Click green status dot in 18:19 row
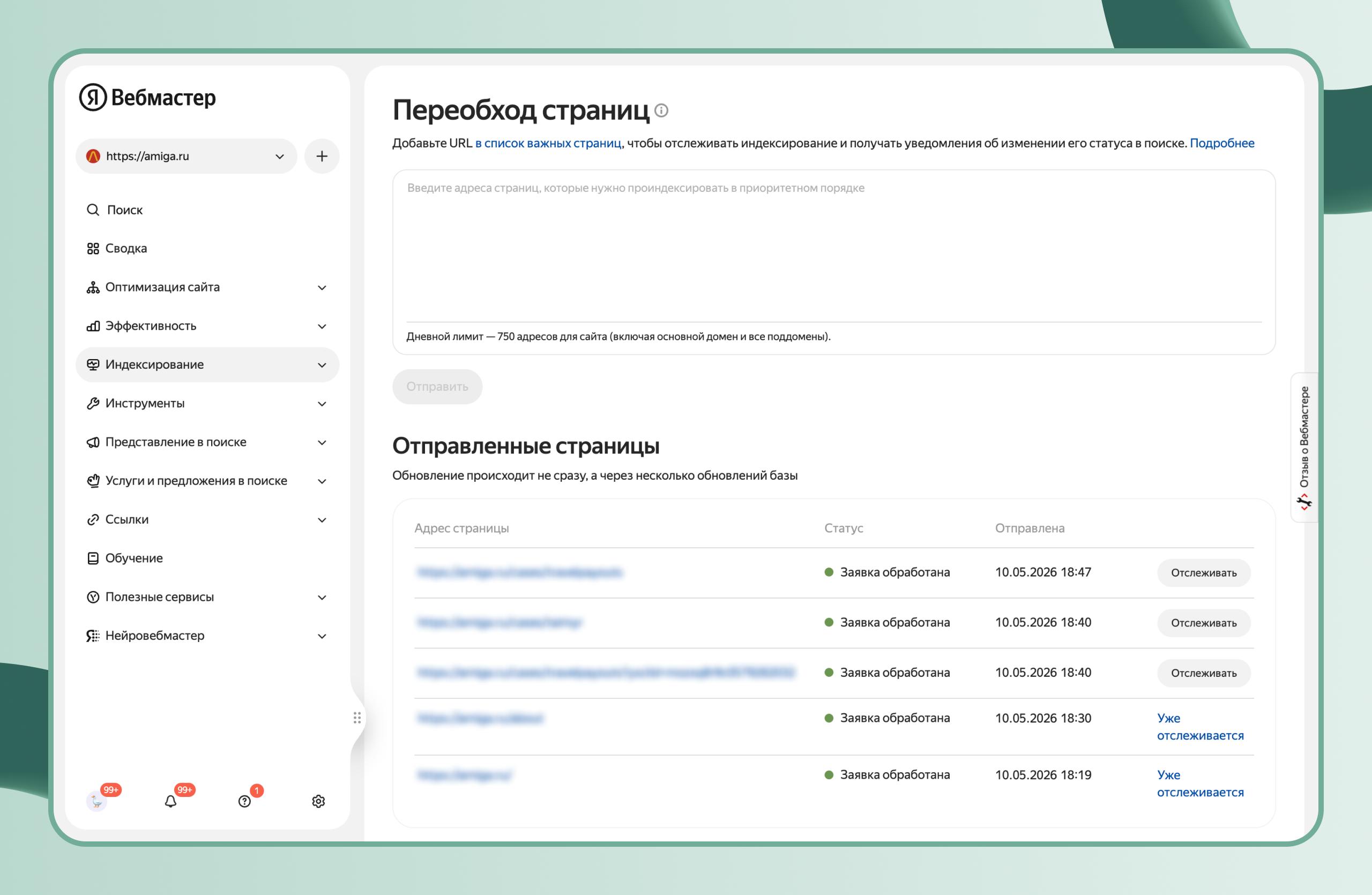Image resolution: width=1372 pixels, height=895 pixels. tap(829, 774)
